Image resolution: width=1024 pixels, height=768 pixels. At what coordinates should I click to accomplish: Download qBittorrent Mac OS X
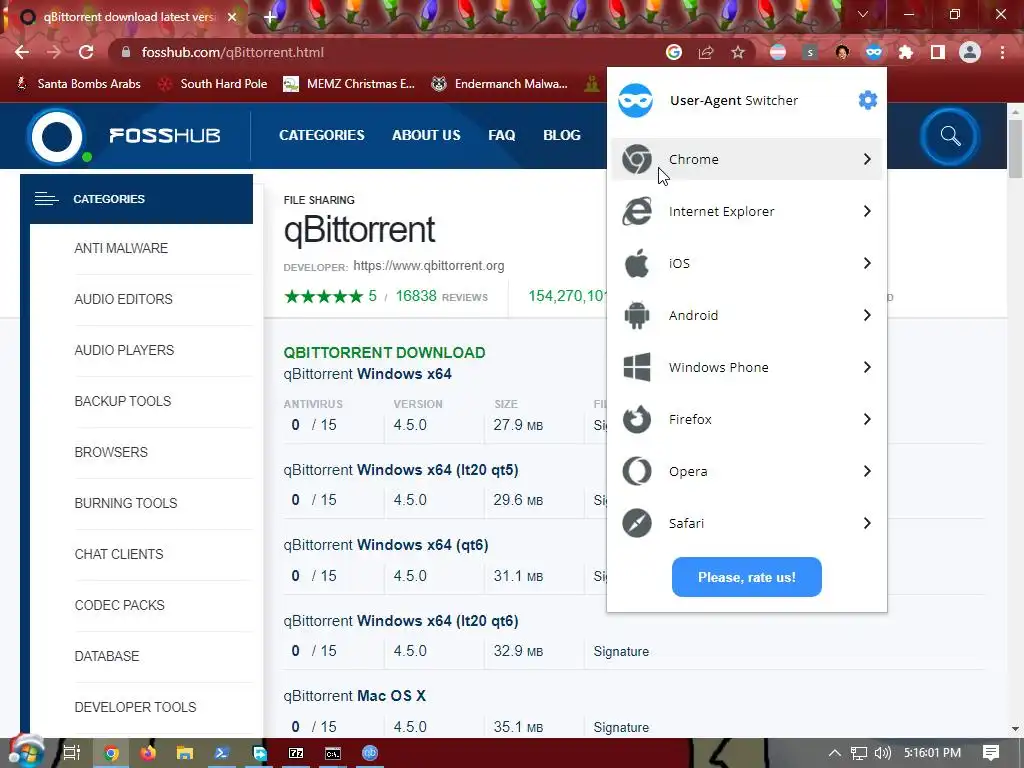tap(355, 696)
